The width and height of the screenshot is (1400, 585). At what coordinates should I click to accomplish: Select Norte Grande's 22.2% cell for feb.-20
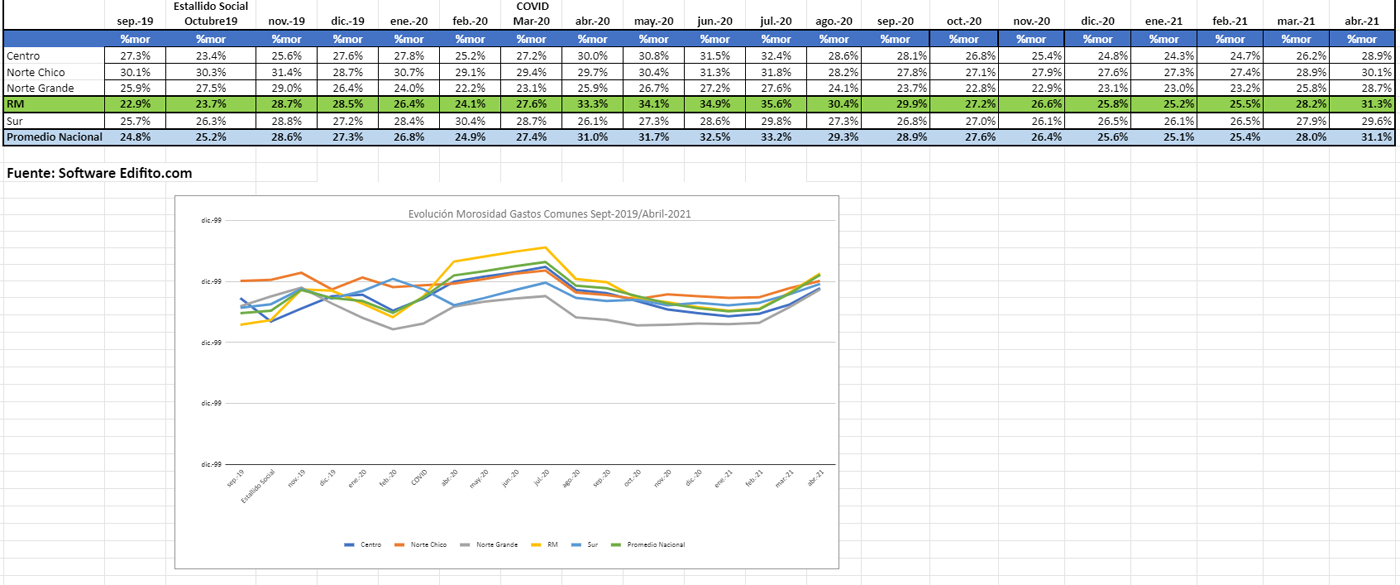click(469, 88)
